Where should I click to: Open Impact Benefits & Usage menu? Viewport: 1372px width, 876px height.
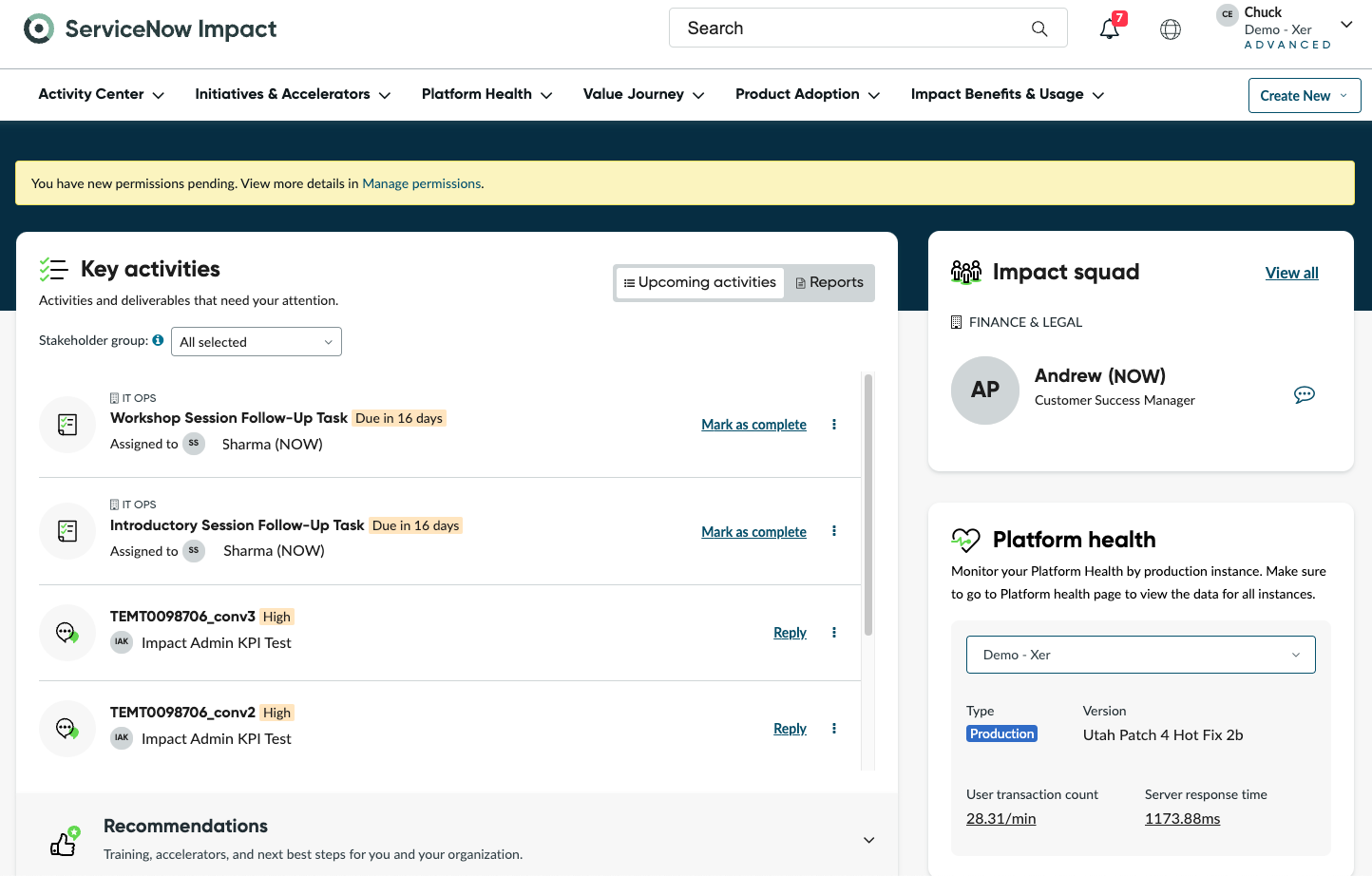tap(1008, 94)
